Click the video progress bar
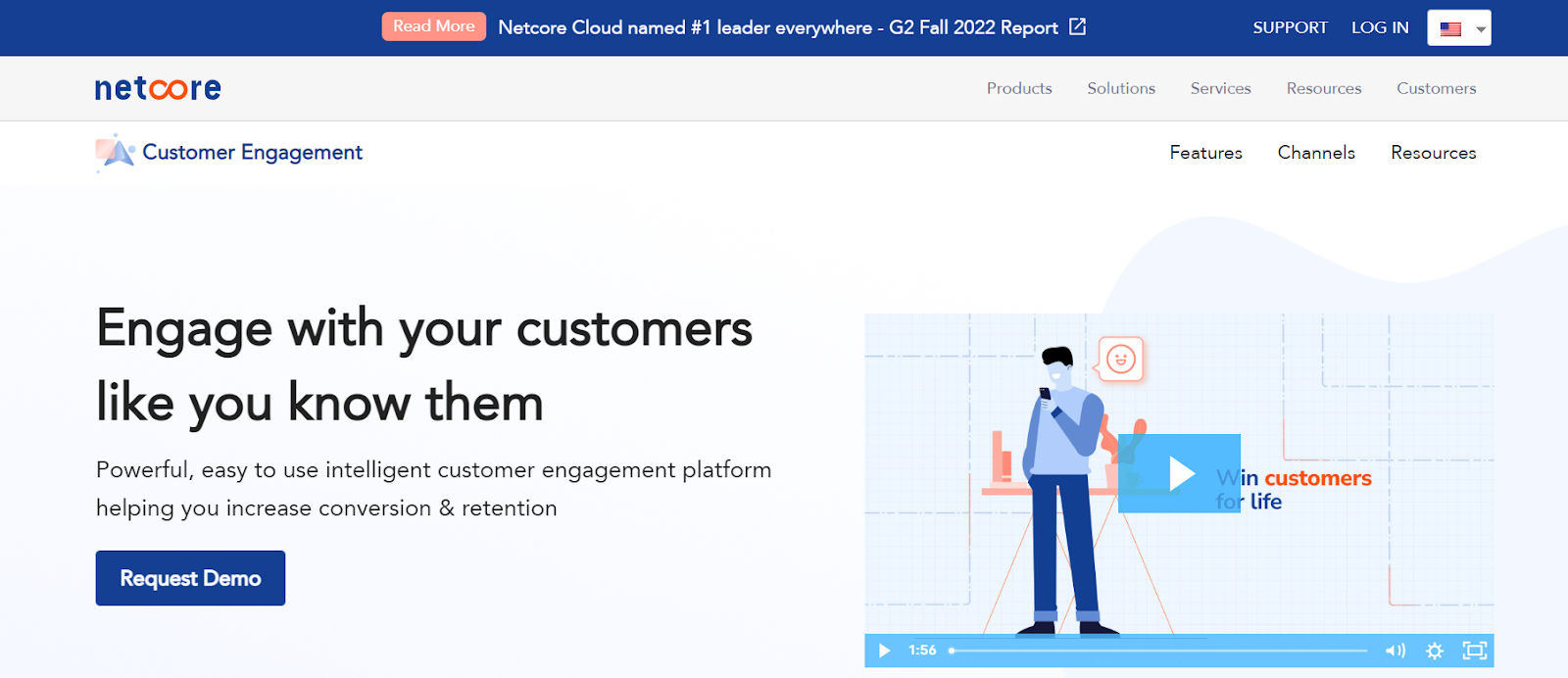The image size is (1568, 678). click(1157, 651)
